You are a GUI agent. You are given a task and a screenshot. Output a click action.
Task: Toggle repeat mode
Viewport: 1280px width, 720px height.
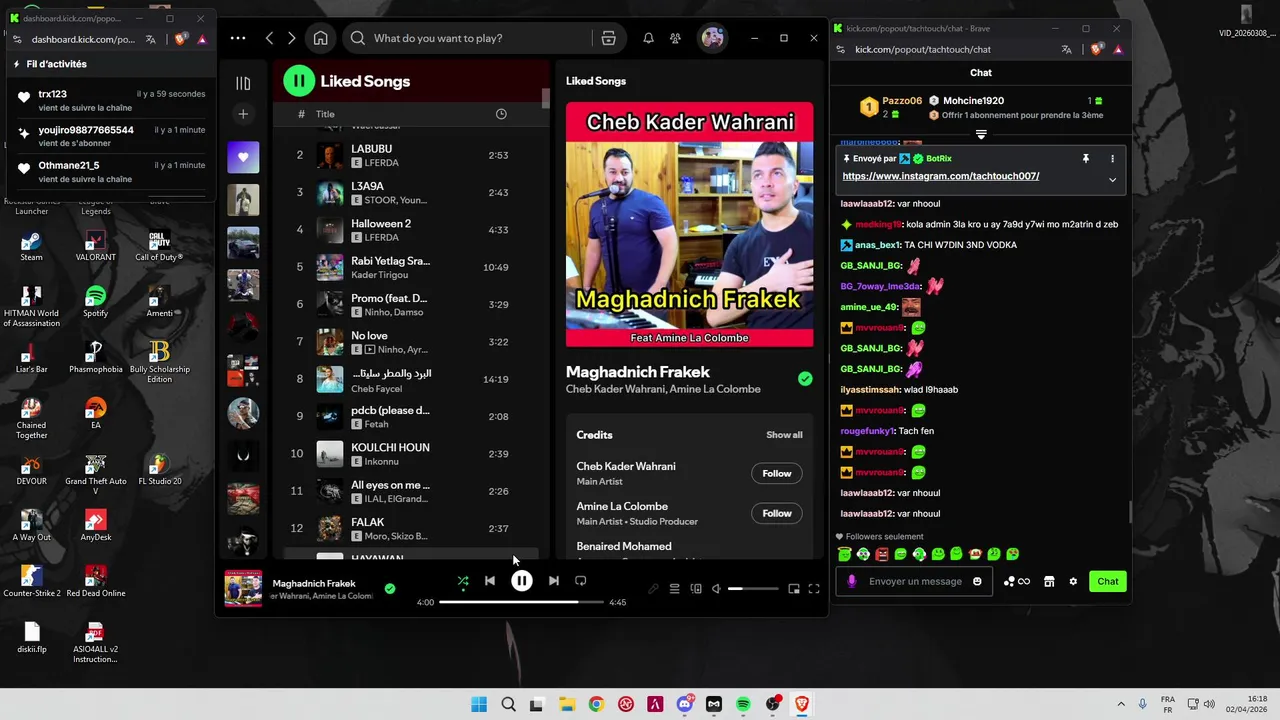coord(581,580)
